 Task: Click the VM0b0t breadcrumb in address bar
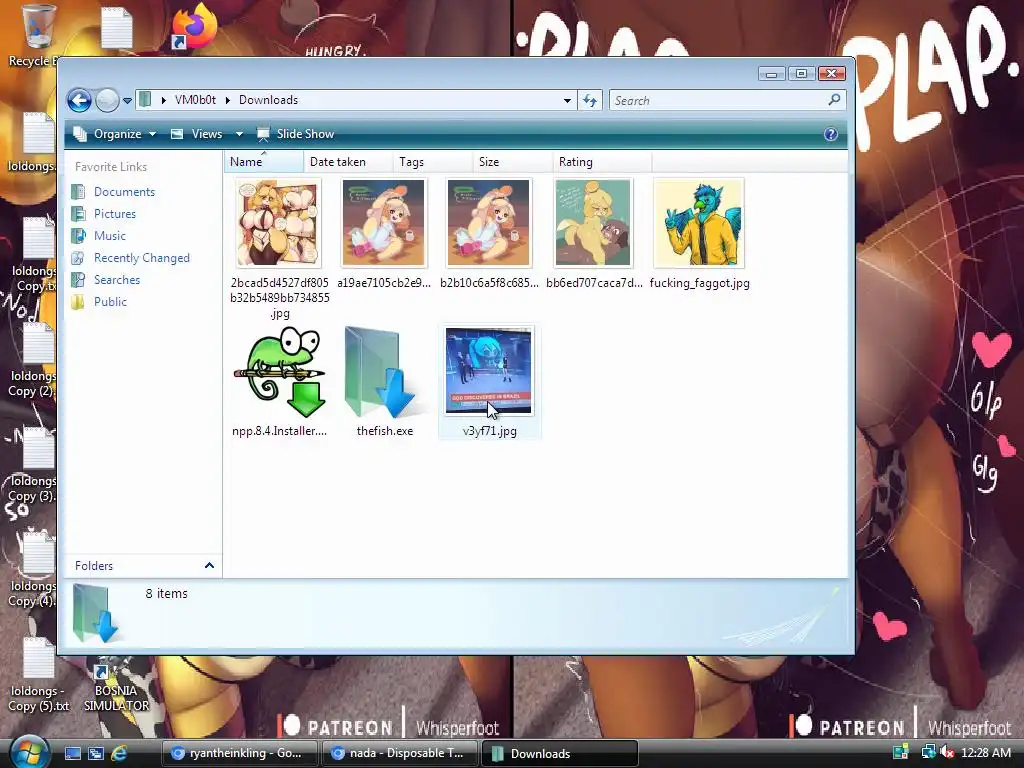pyautogui.click(x=195, y=100)
